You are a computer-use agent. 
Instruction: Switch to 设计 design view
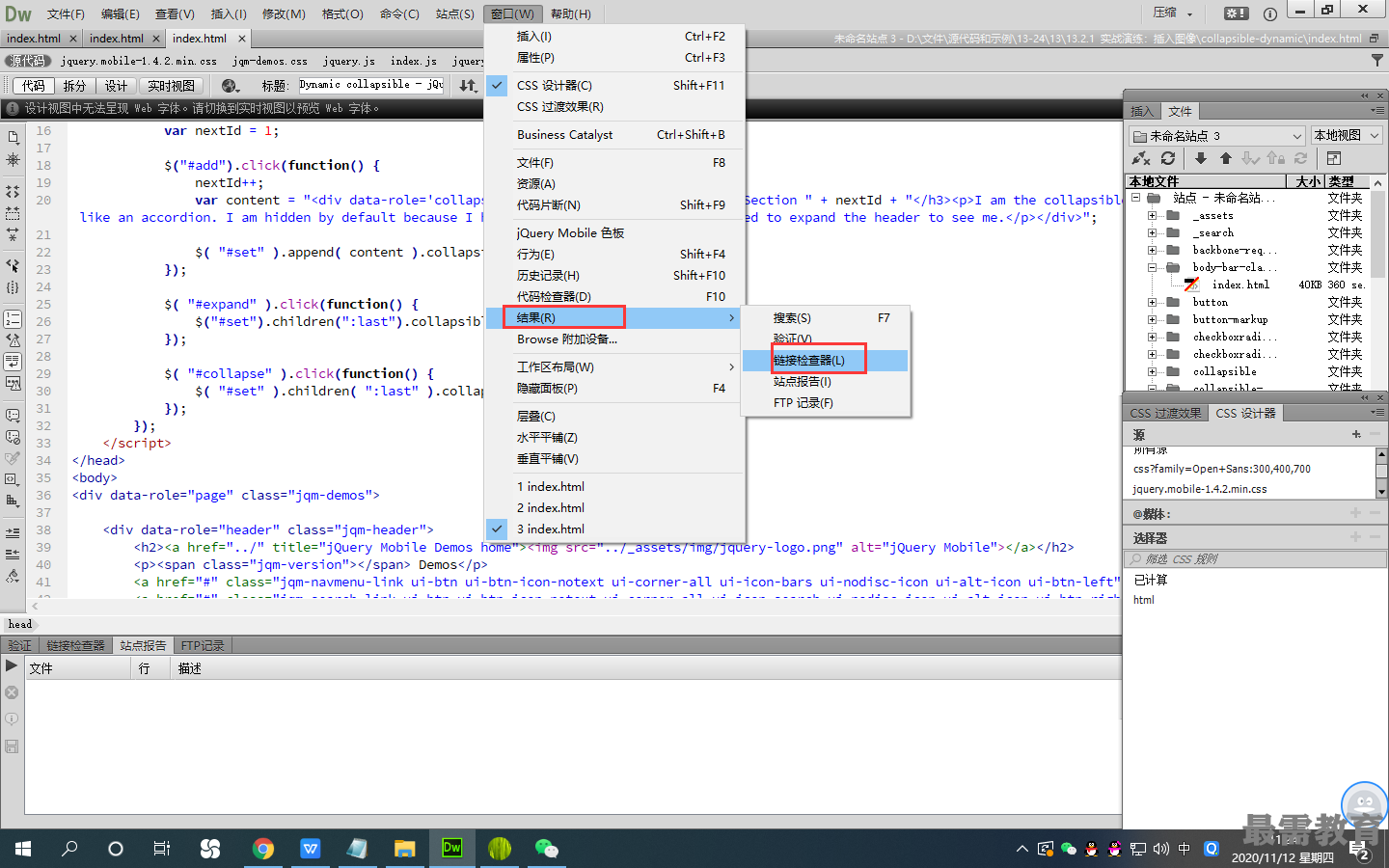[116, 86]
